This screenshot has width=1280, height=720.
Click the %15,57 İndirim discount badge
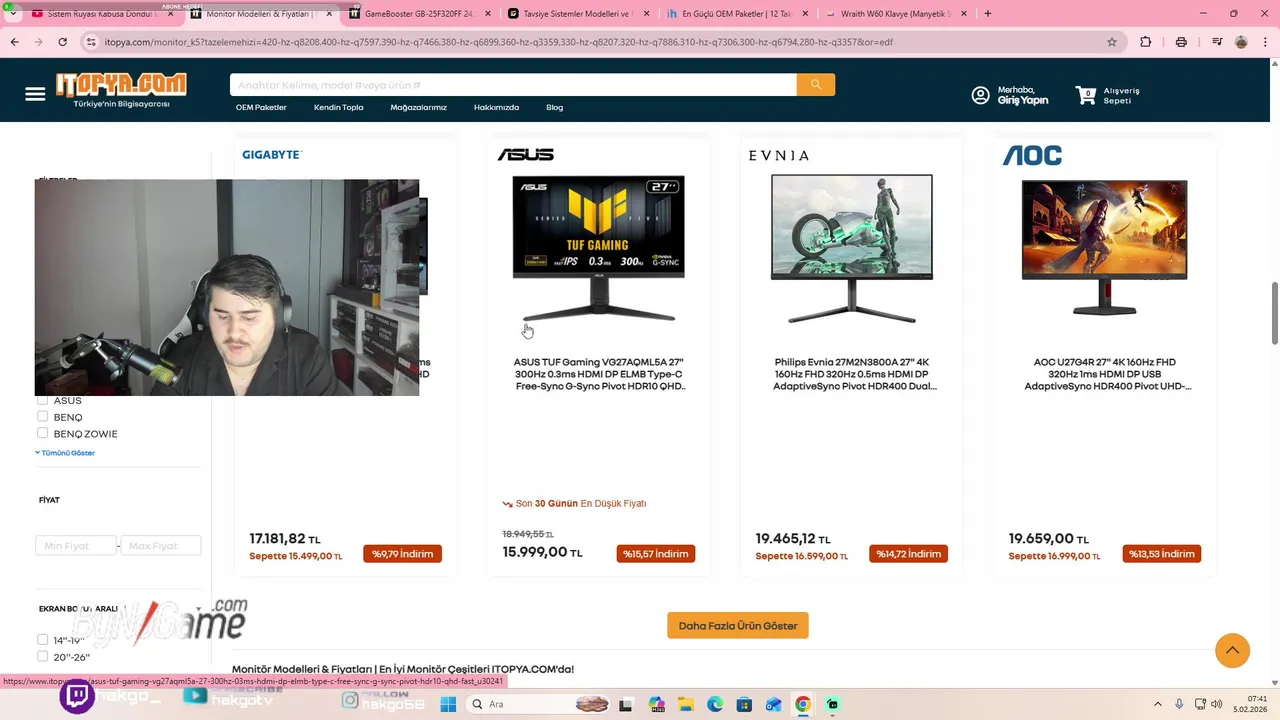(656, 554)
